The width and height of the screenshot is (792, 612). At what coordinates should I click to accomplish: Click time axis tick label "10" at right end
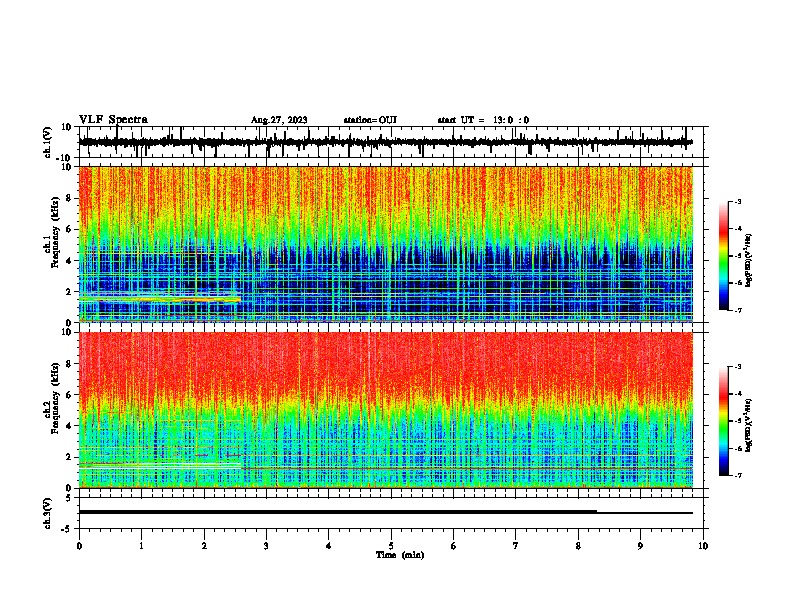point(703,546)
